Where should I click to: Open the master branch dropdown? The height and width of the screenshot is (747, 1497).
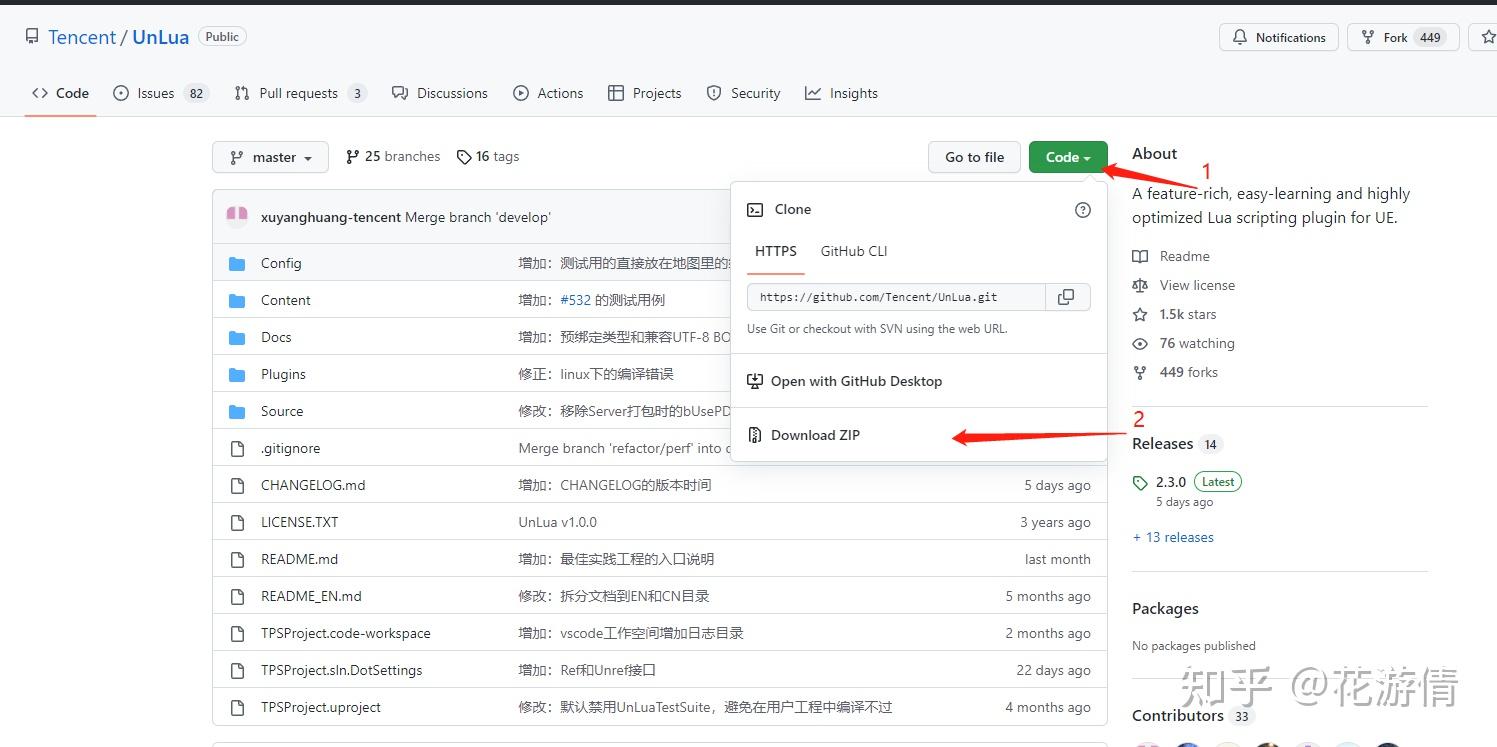(x=270, y=158)
